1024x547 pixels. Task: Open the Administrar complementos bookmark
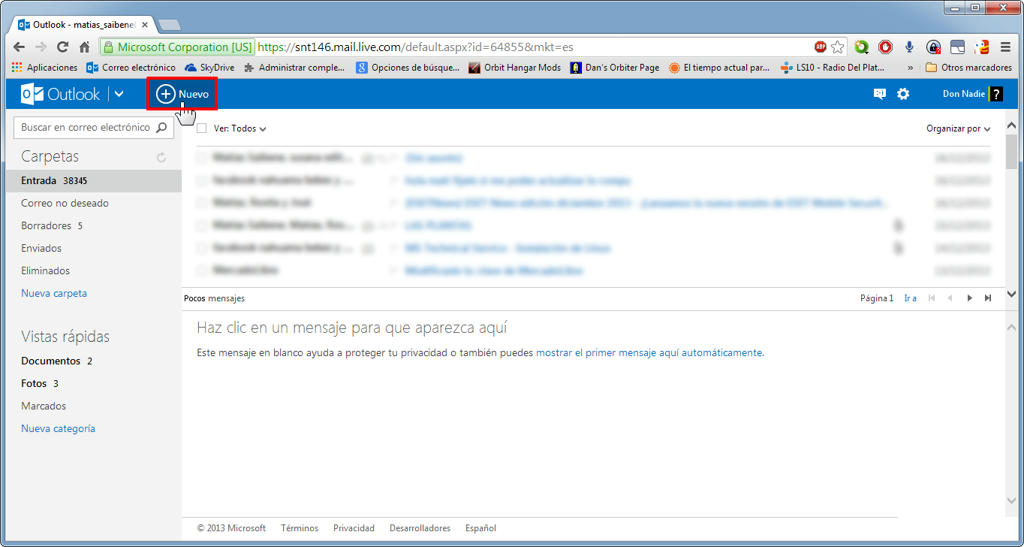coord(295,67)
